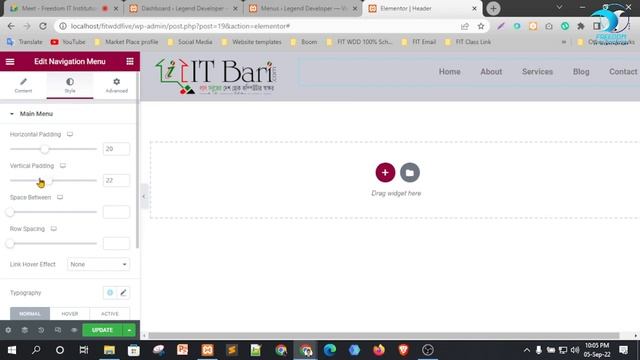640x360 pixels.
Task: Switch to the Style tab
Action: click(x=70, y=85)
